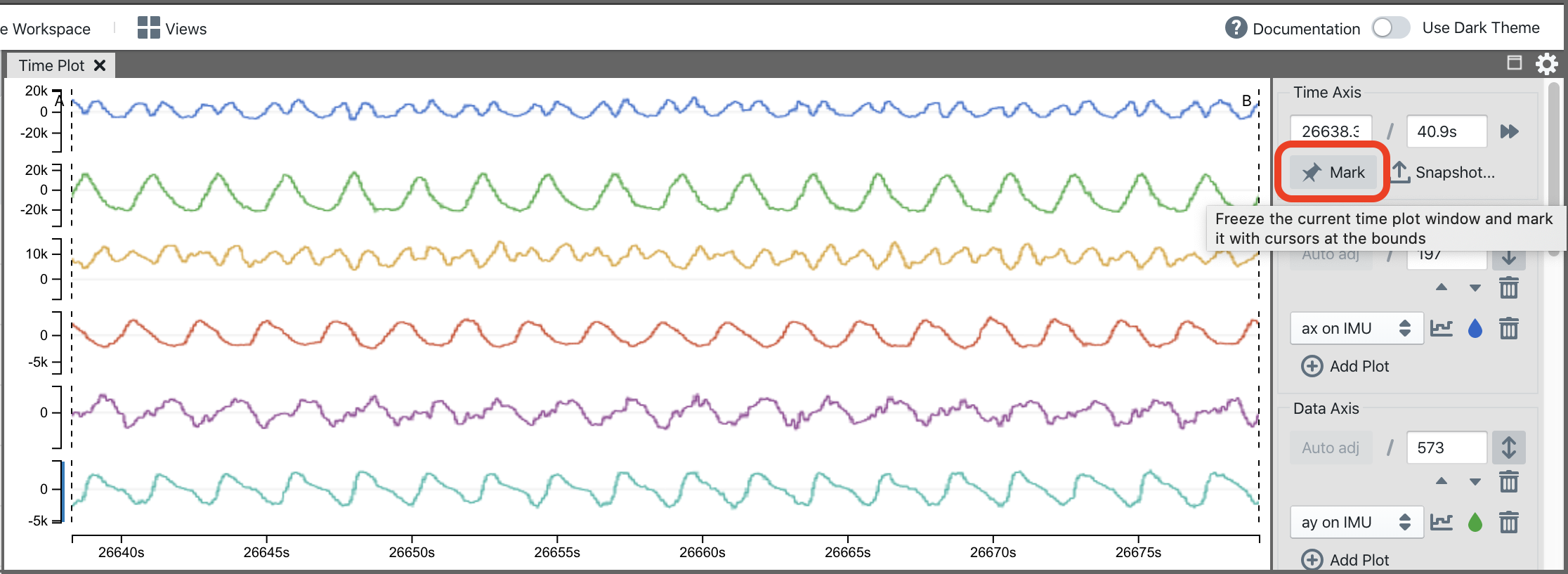Click the Mark pin button

(1332, 173)
